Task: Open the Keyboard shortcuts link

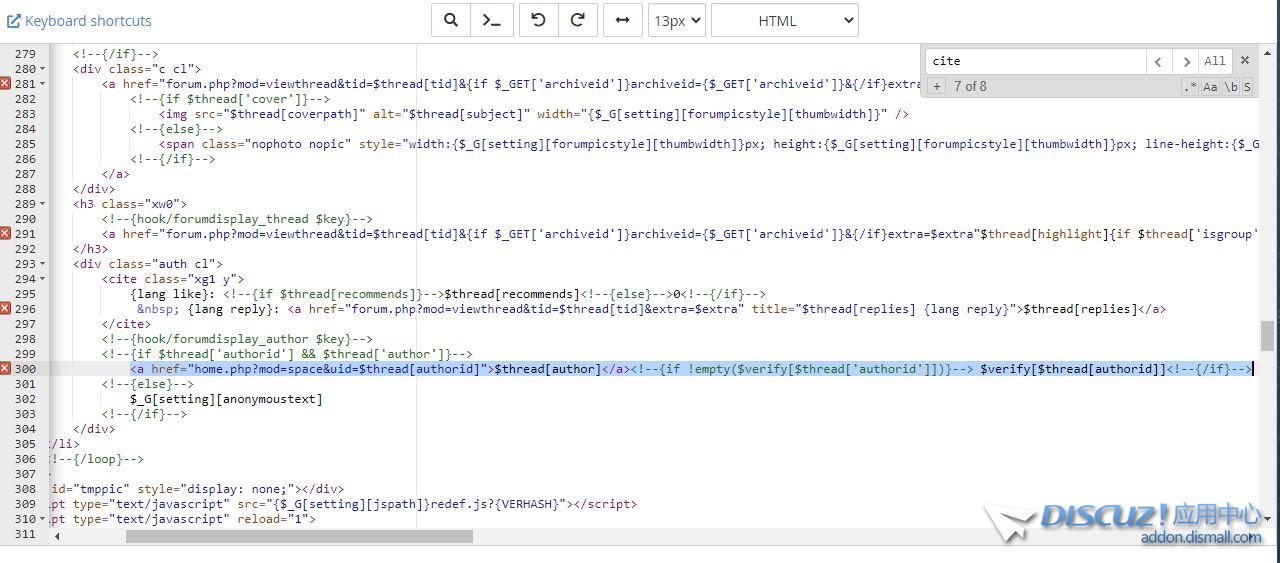Action: pyautogui.click(x=79, y=20)
